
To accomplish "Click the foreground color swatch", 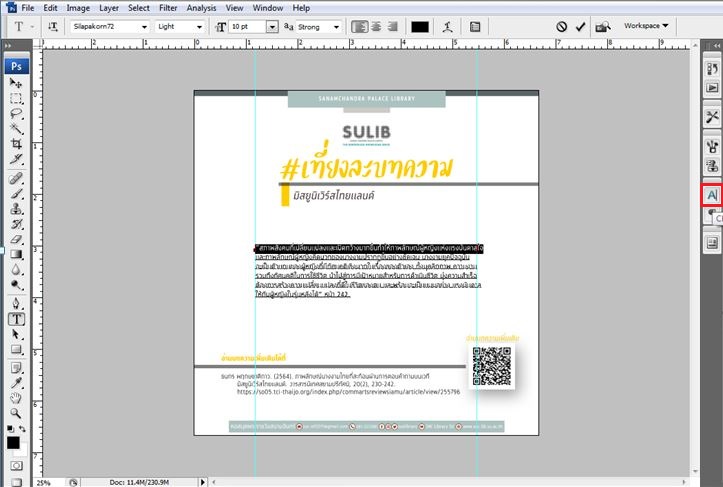I will (x=13, y=443).
